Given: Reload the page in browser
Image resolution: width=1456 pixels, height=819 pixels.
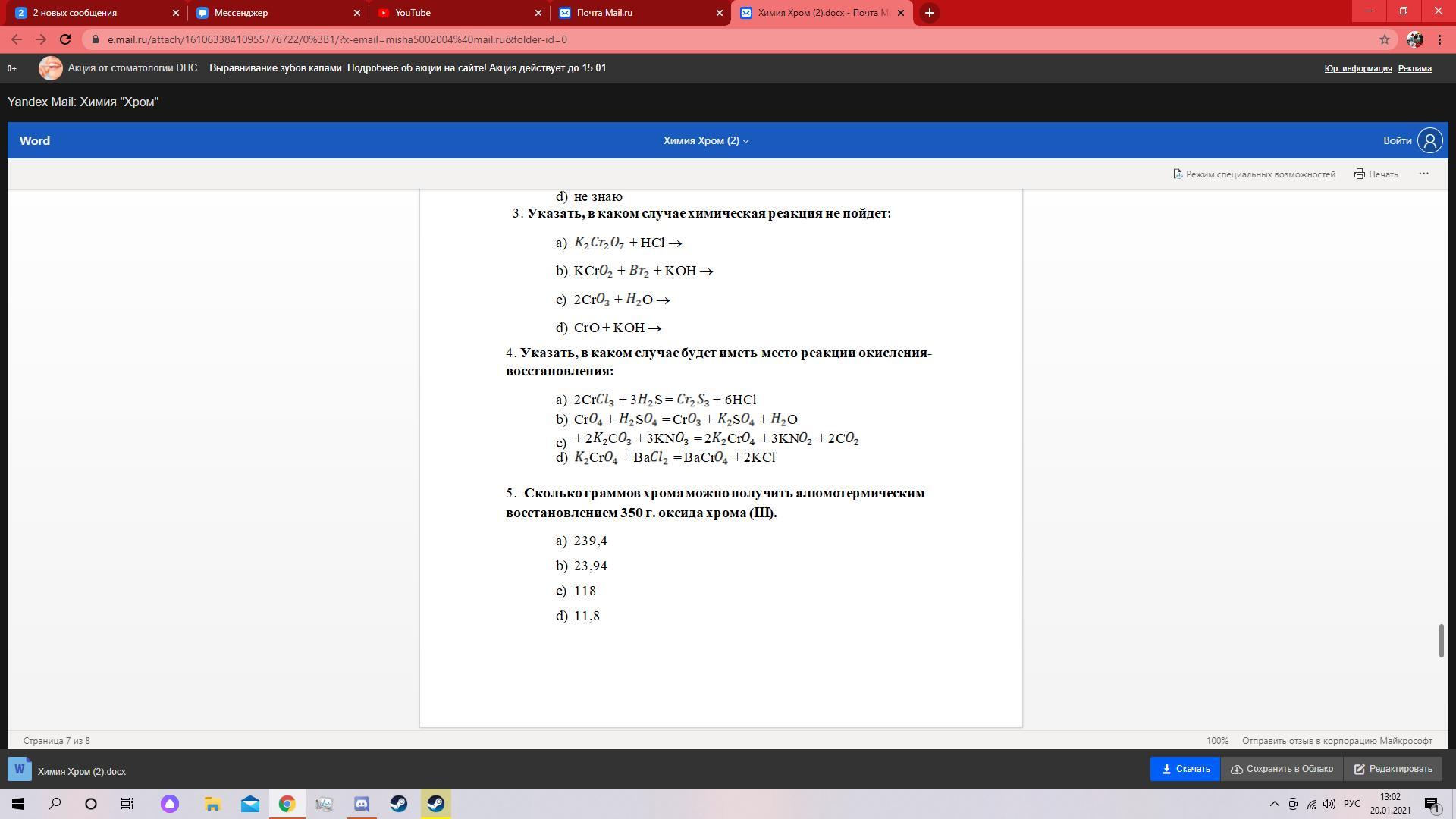Looking at the screenshot, I should (65, 39).
